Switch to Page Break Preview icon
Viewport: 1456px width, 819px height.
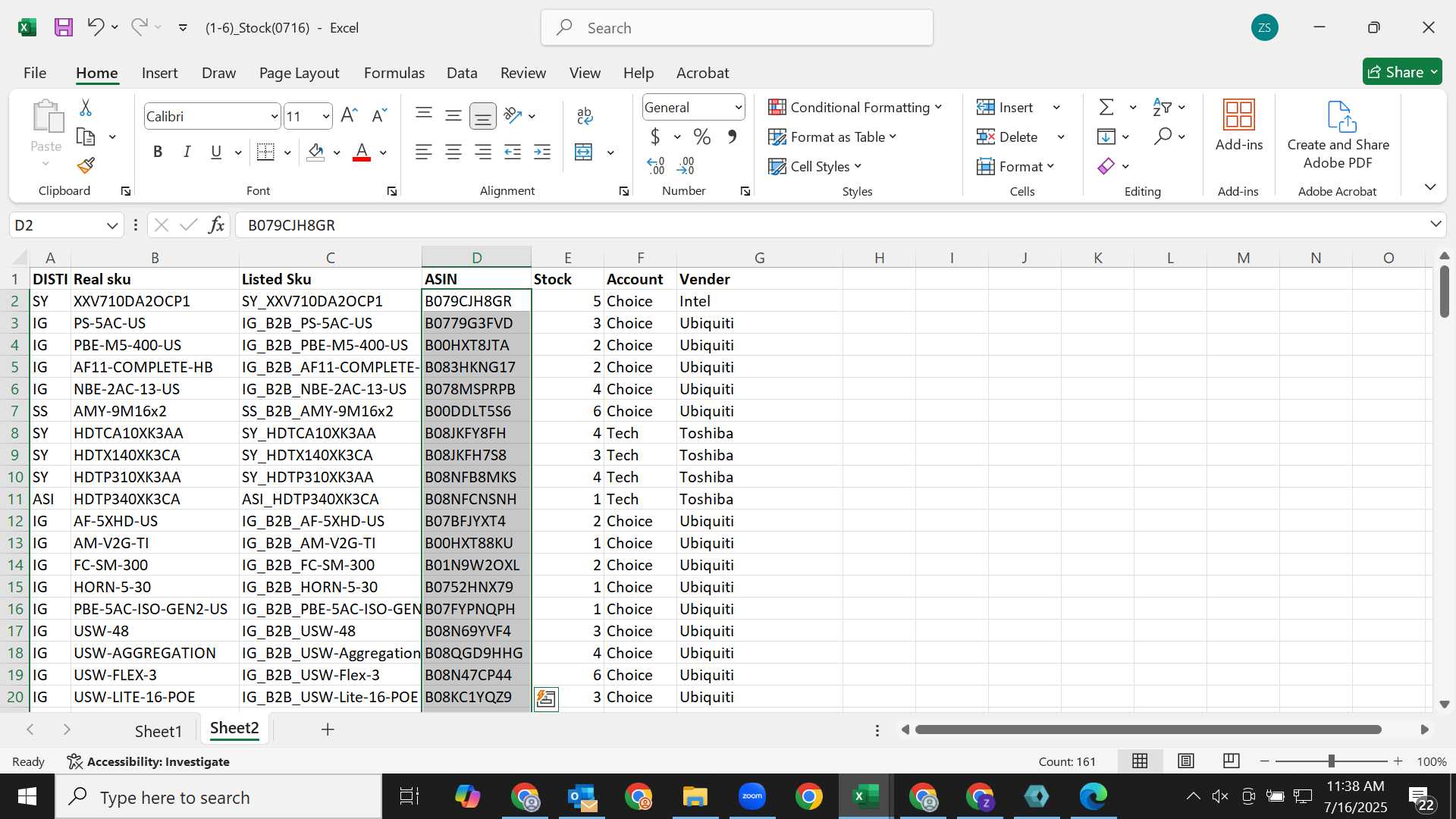tap(1232, 761)
